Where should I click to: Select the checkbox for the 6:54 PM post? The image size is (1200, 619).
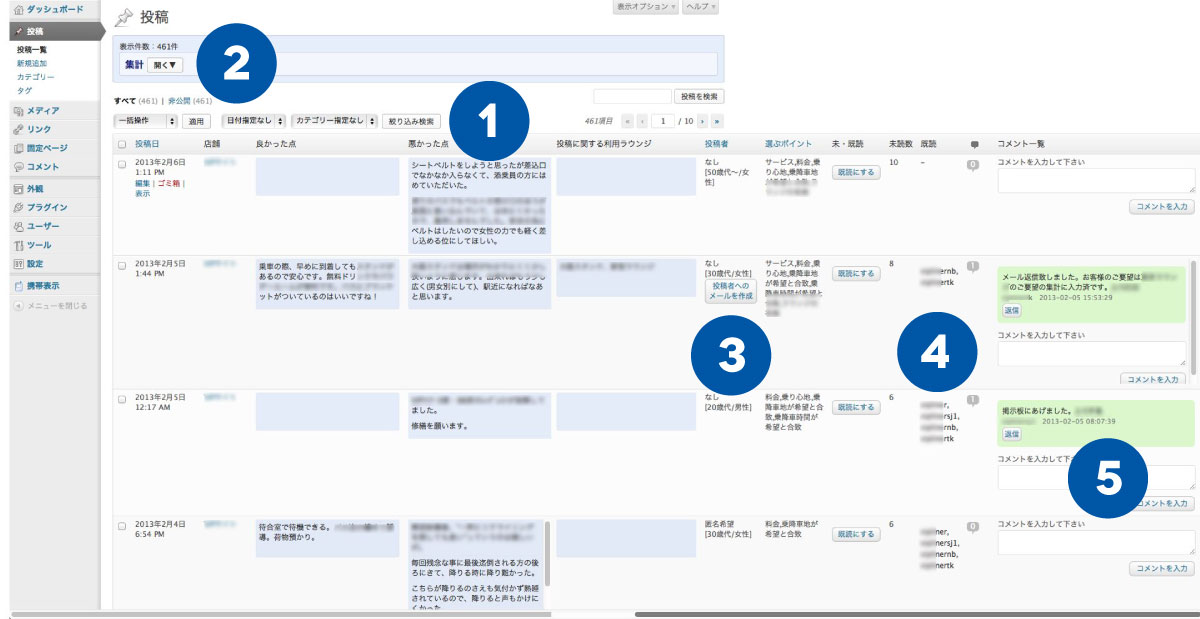(x=122, y=525)
